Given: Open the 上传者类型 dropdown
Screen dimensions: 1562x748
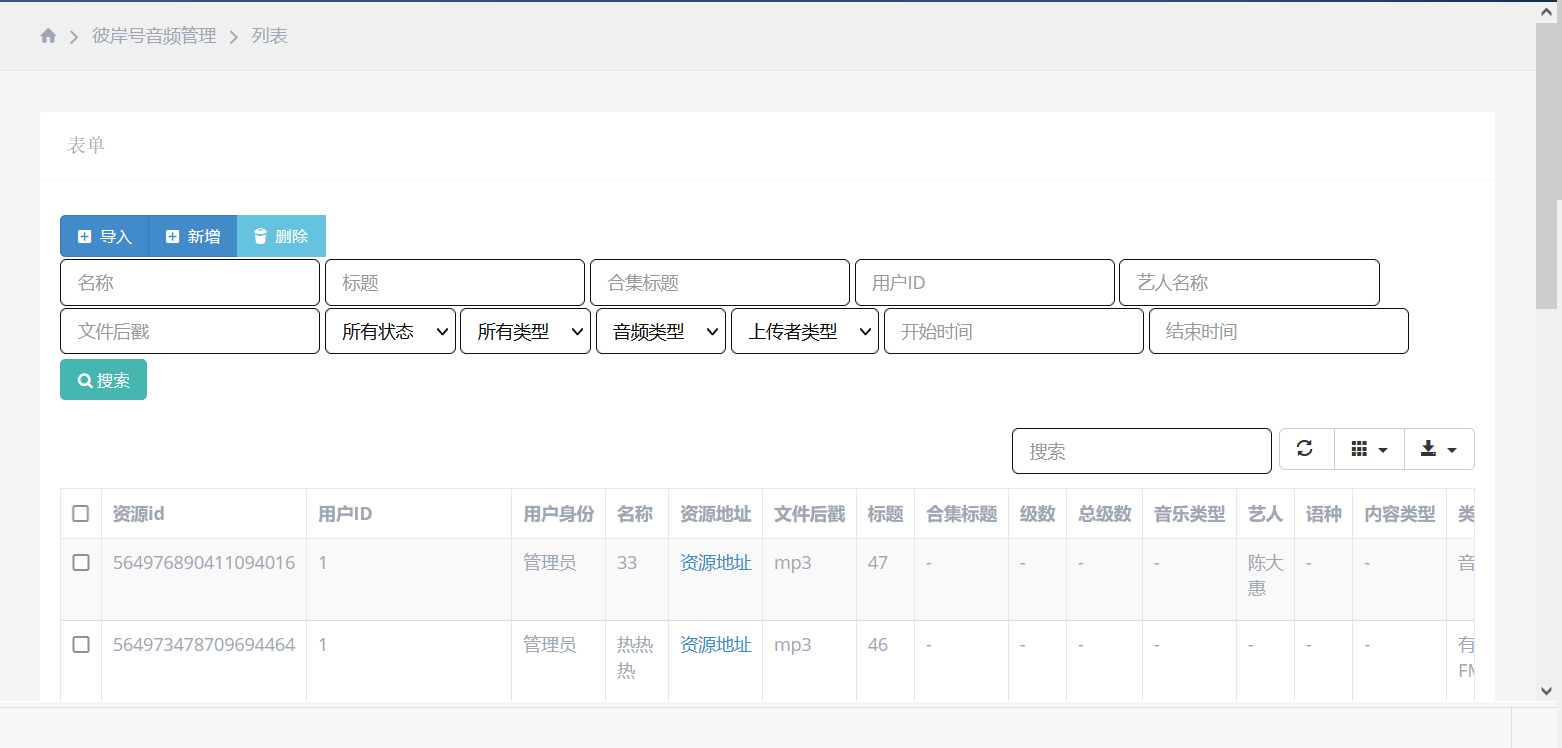Looking at the screenshot, I should pyautogui.click(x=805, y=331).
